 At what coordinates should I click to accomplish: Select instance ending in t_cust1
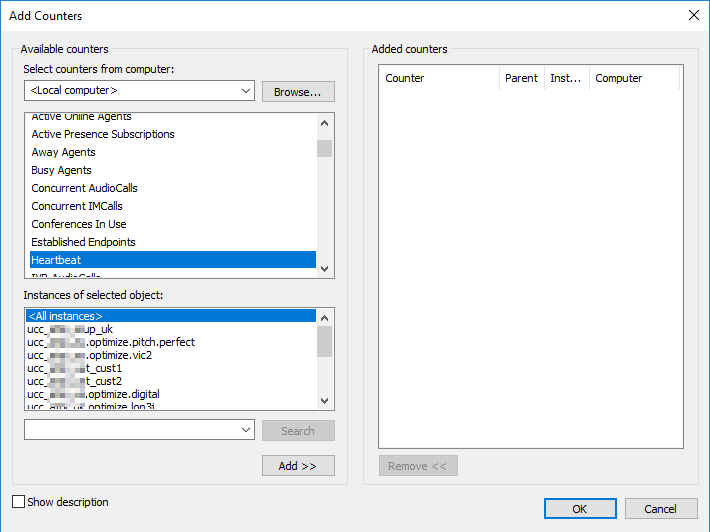click(x=171, y=368)
